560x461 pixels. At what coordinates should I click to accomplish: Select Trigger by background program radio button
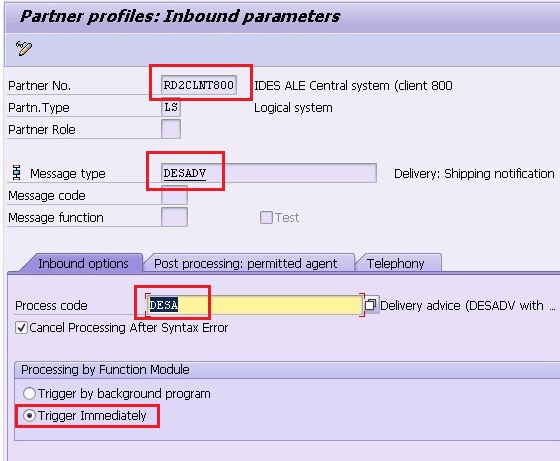[x=29, y=394]
